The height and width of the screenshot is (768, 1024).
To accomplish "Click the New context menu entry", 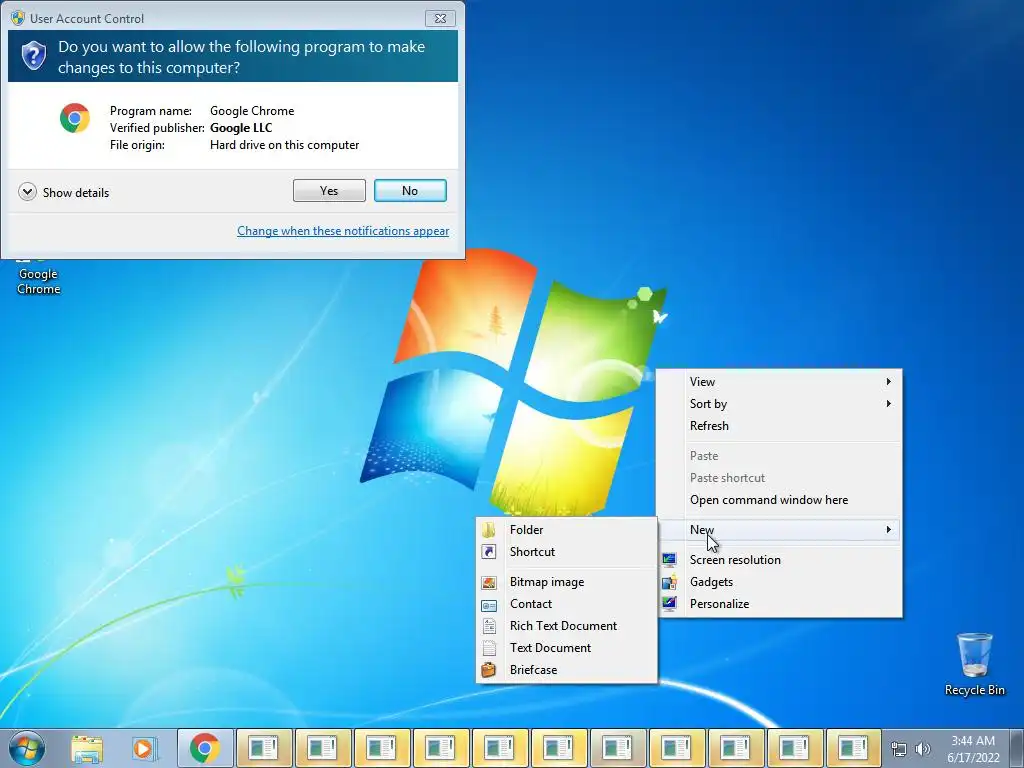I will click(779, 530).
